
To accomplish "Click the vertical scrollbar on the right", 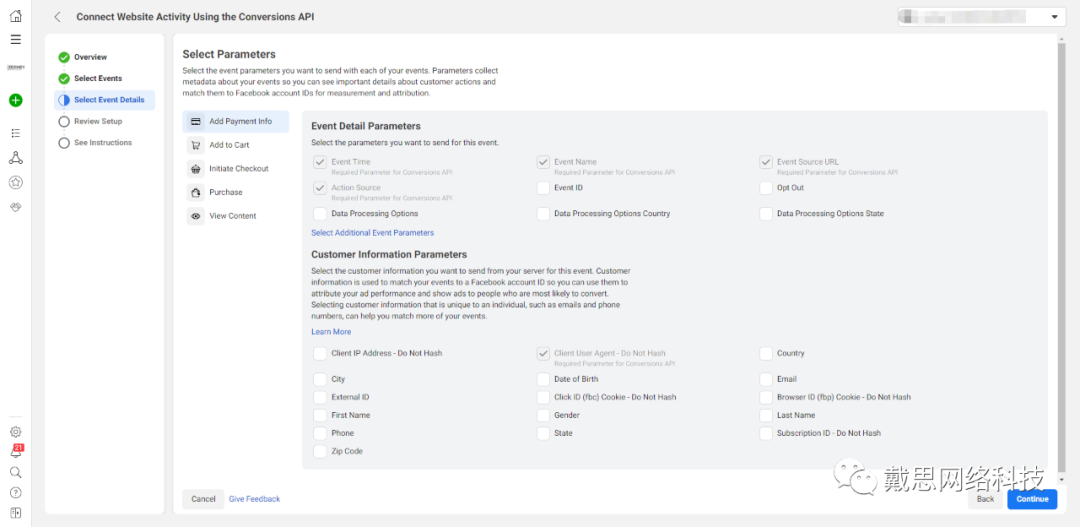I will (1061, 250).
